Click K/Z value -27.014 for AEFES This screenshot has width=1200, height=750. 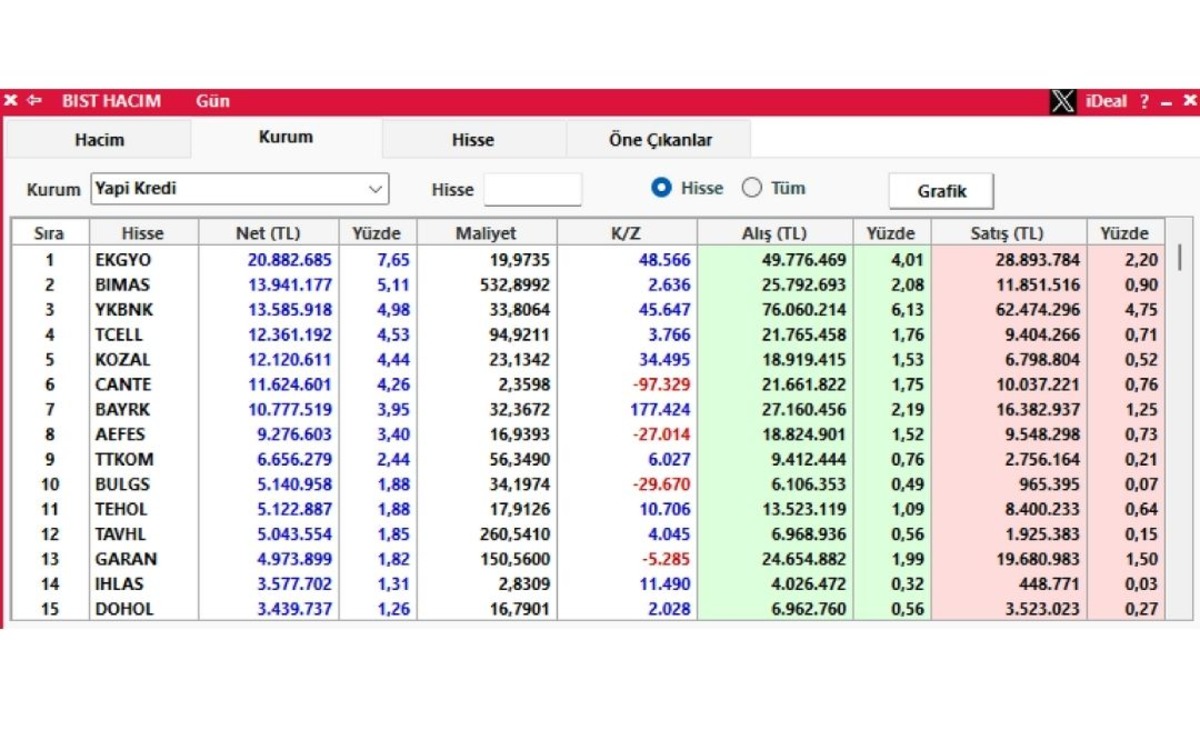(x=660, y=435)
